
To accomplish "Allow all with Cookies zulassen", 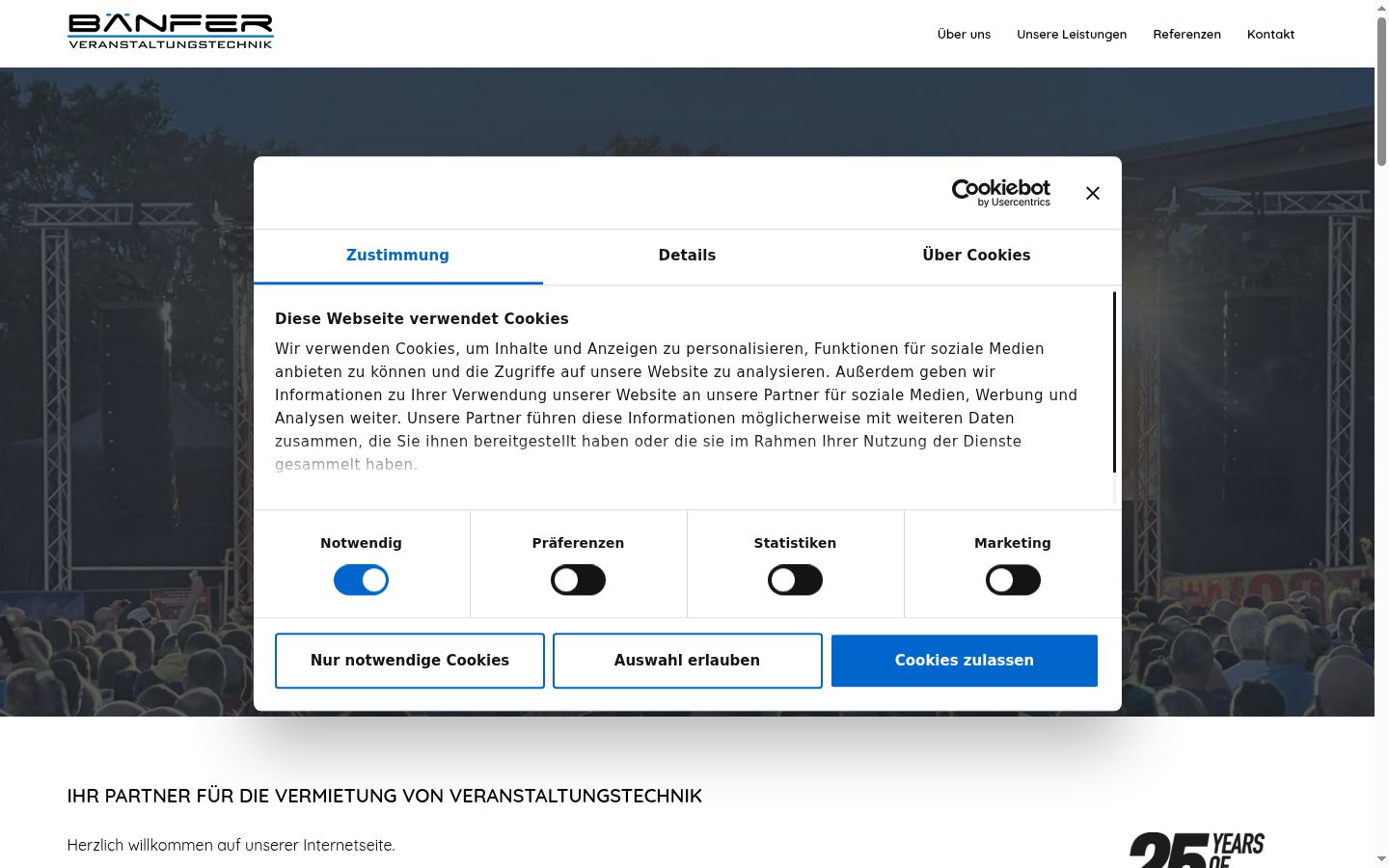I will pyautogui.click(x=965, y=661).
